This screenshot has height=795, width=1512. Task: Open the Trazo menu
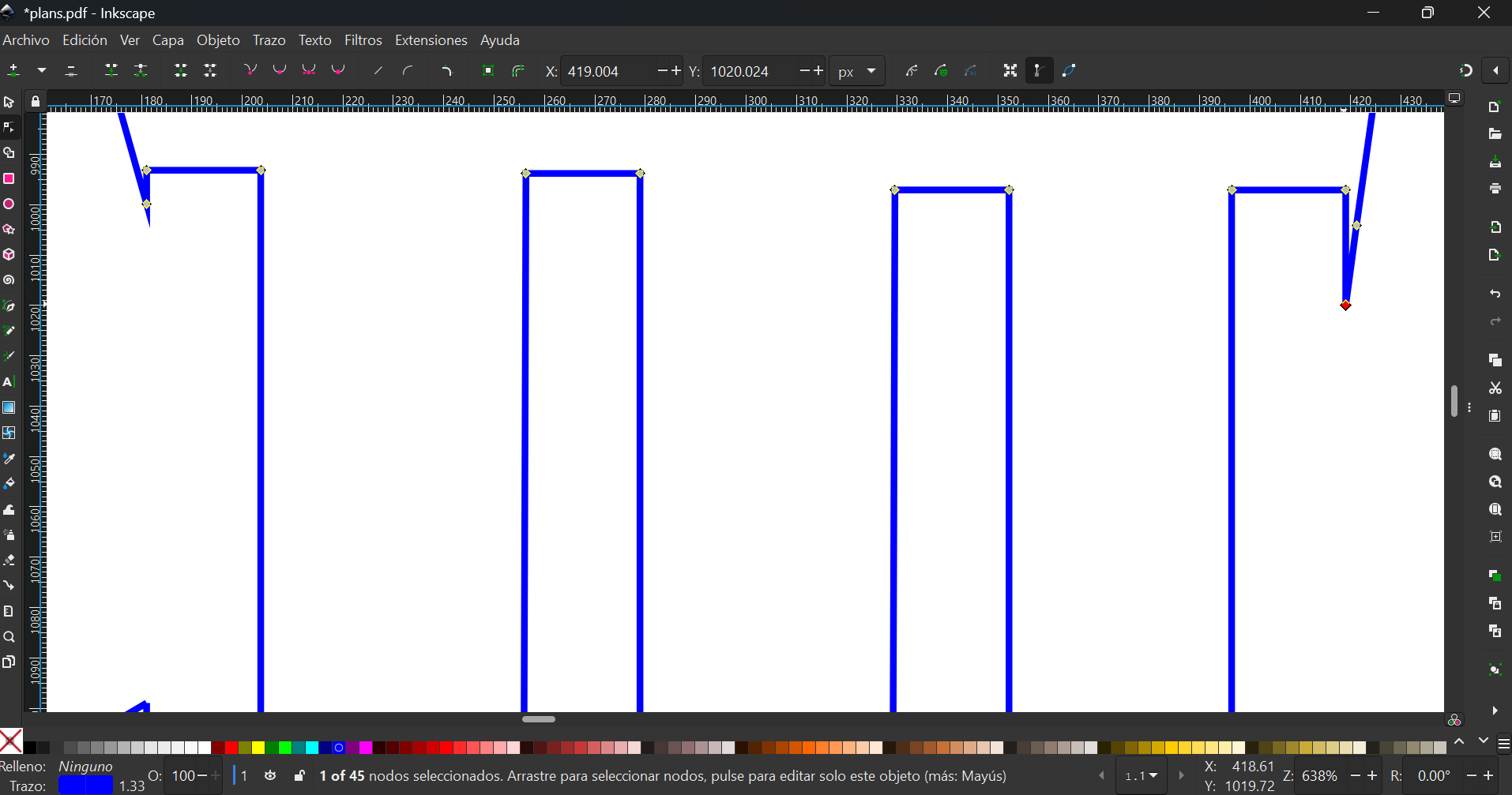(x=269, y=40)
